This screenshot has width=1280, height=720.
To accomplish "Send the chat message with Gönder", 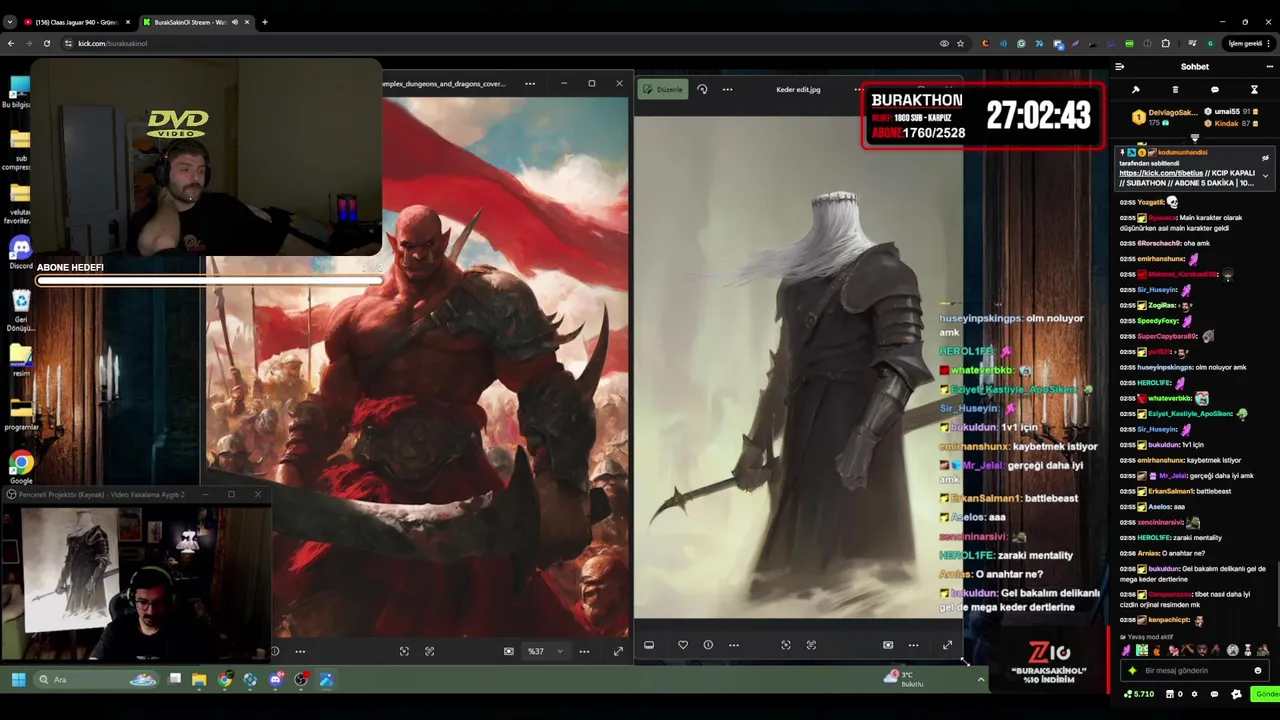I will [x=1264, y=694].
